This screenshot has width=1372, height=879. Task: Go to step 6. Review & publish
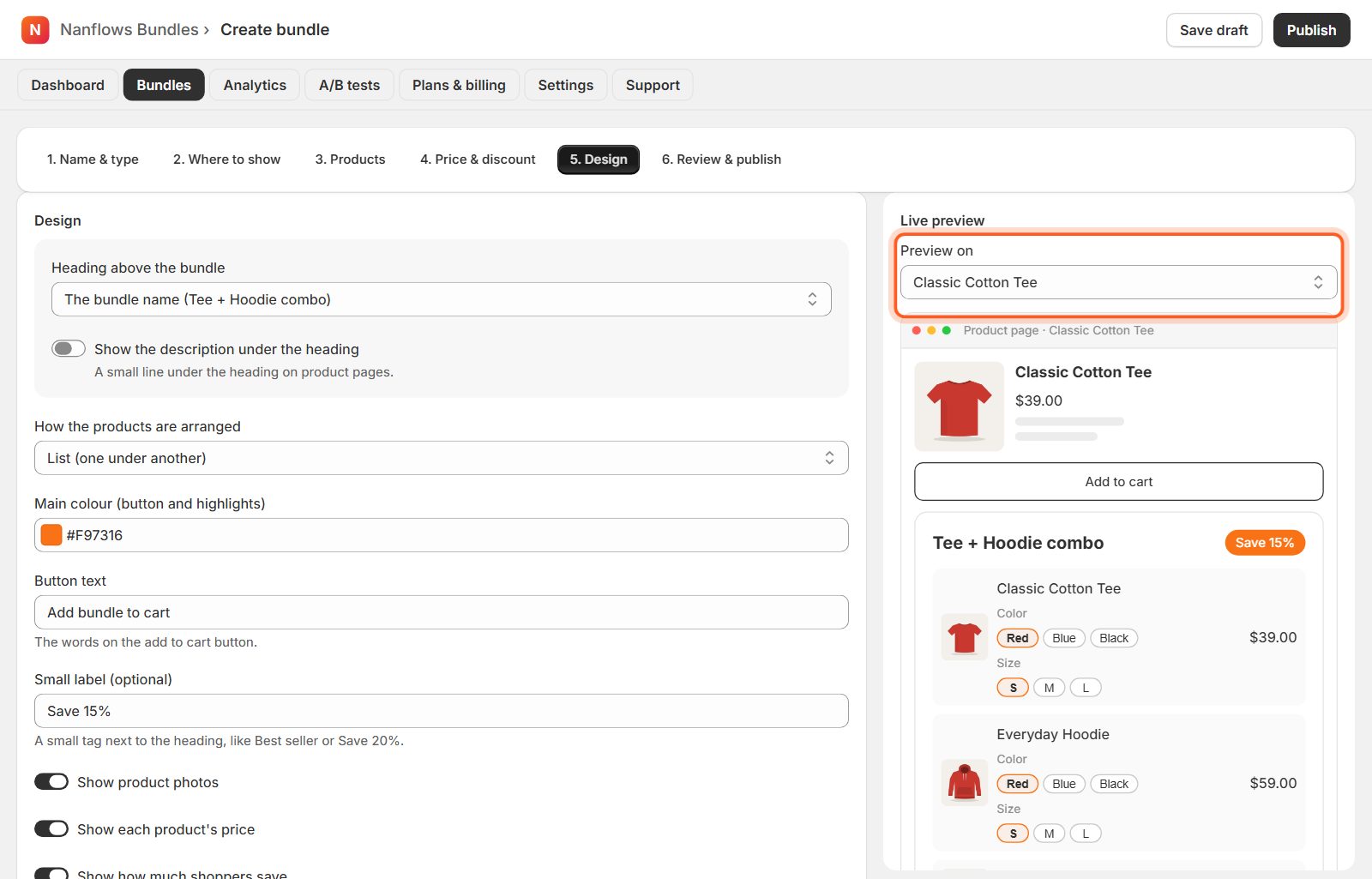721,160
